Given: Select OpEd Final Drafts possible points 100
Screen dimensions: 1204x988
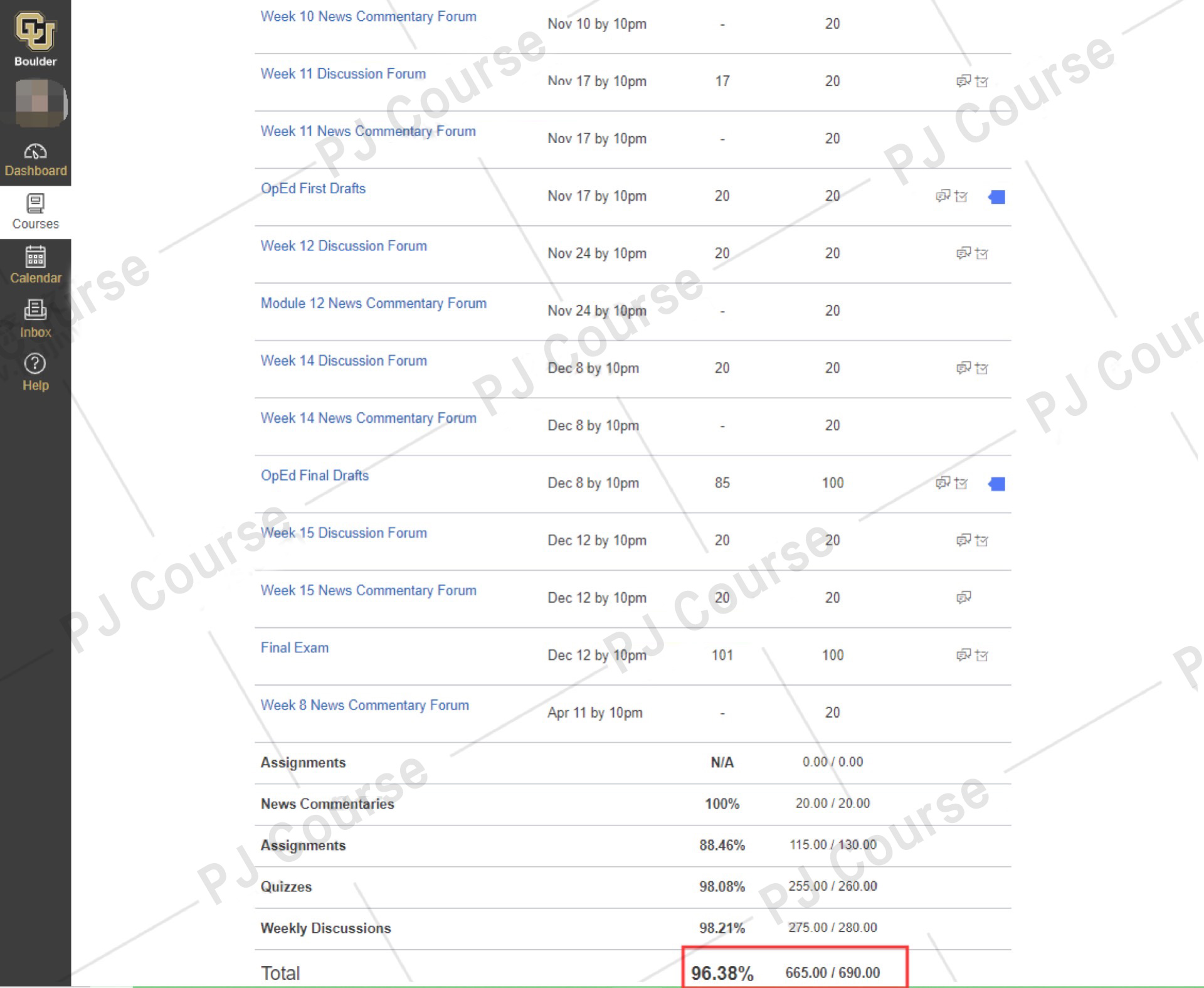Looking at the screenshot, I should [833, 483].
